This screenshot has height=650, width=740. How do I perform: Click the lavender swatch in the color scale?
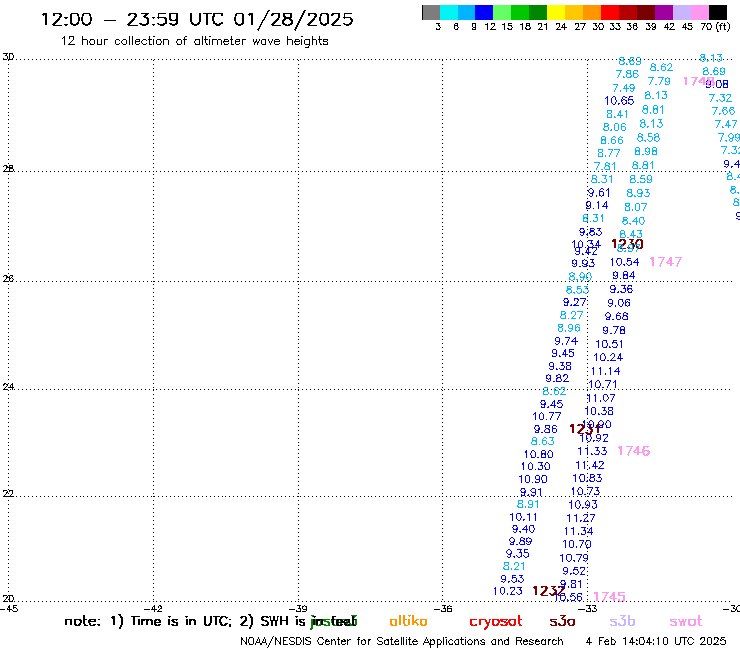coord(681,12)
